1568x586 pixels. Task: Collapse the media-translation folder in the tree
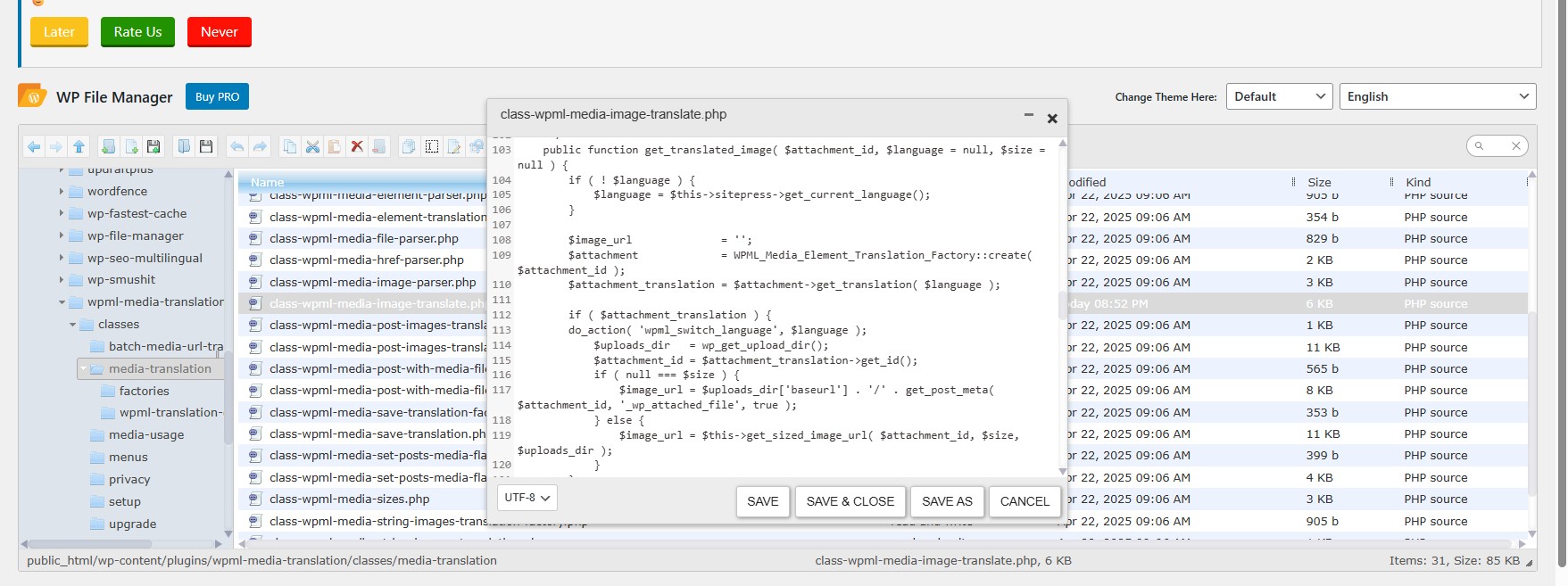(x=83, y=368)
